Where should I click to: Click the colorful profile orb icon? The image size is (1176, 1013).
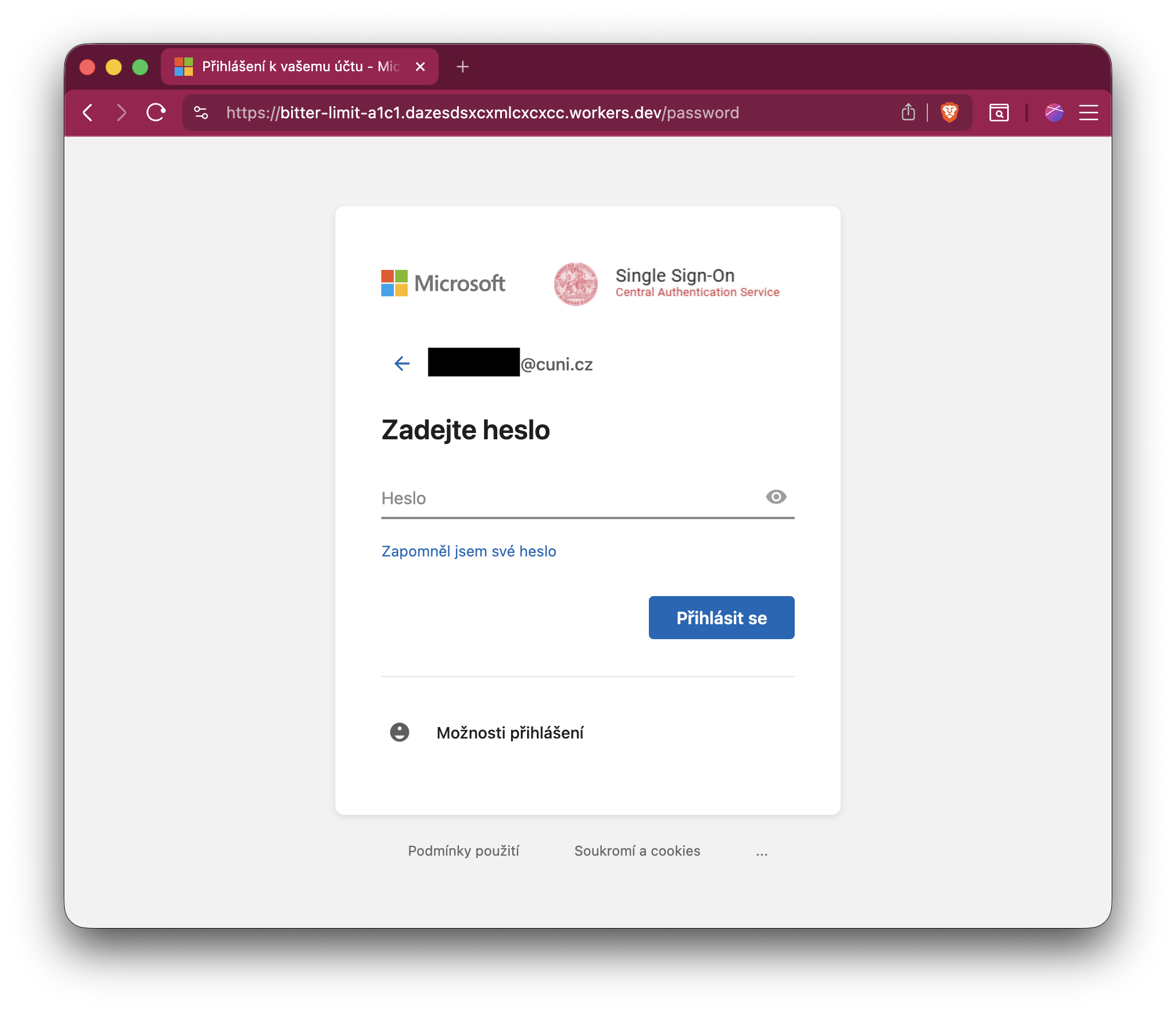point(1054,113)
